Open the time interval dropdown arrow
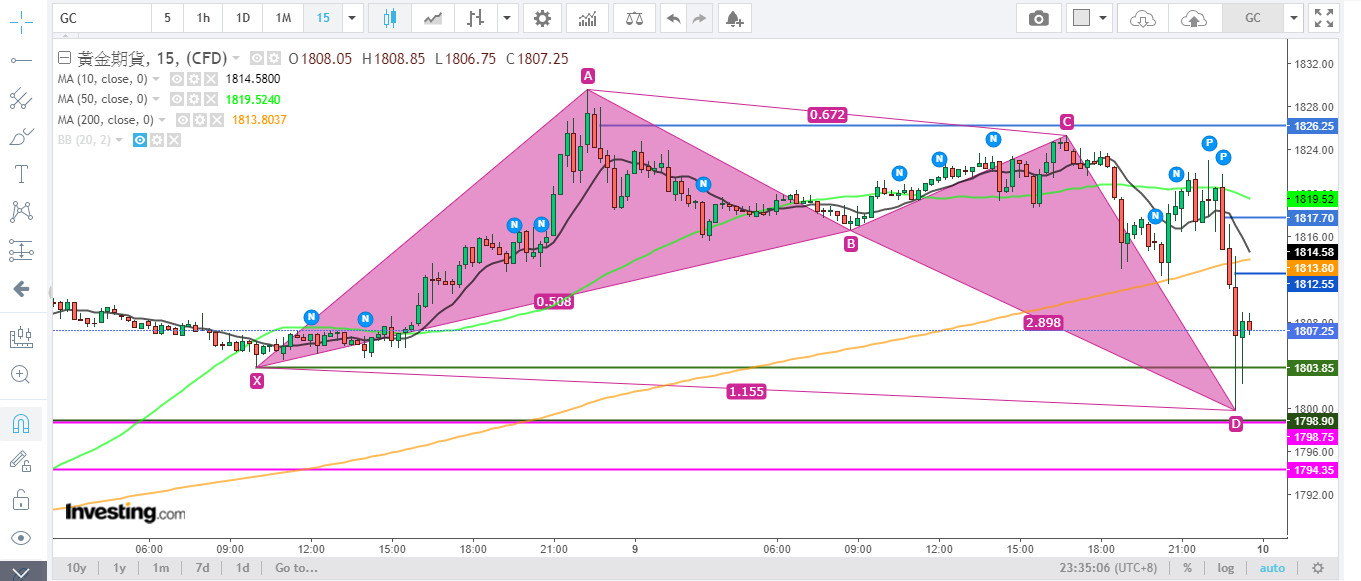This screenshot has width=1361, height=581. pos(351,18)
